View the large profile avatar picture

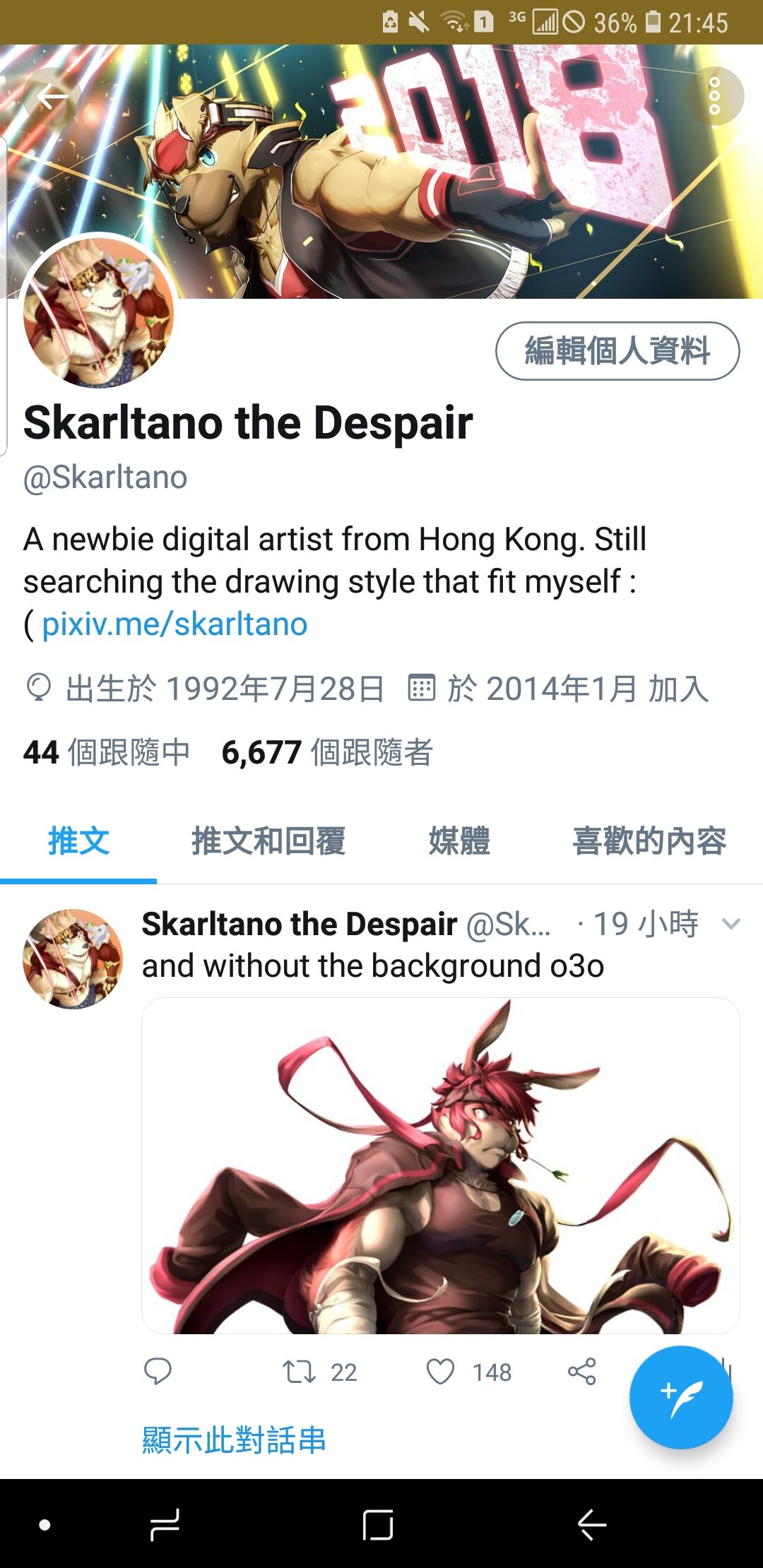point(98,311)
